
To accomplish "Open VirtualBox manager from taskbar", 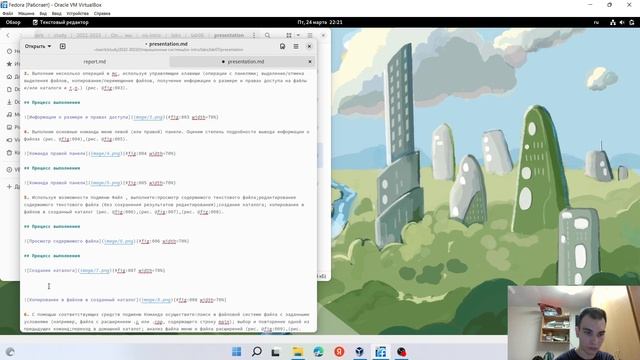I will (360, 351).
